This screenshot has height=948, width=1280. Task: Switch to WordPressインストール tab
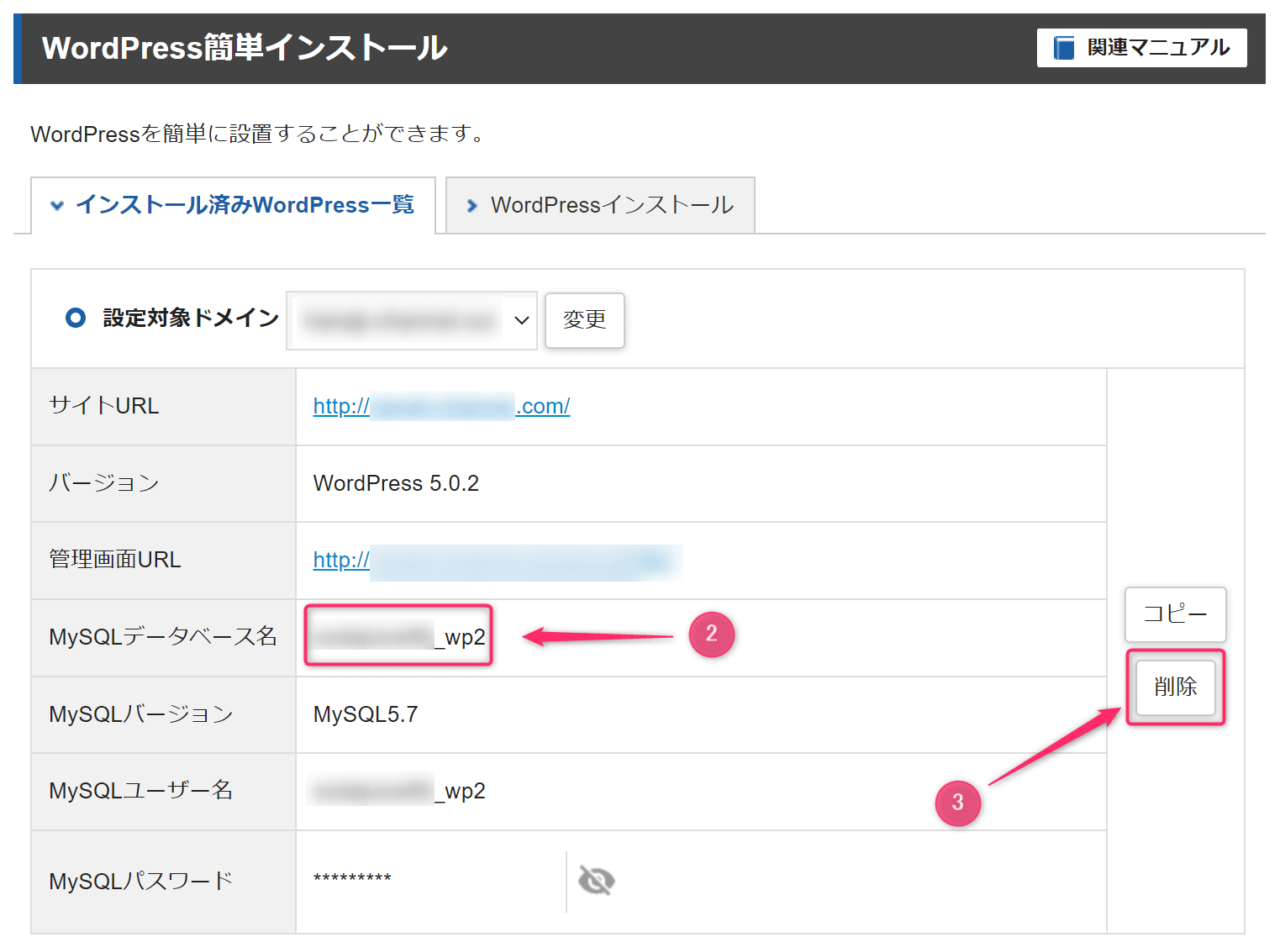tap(600, 206)
